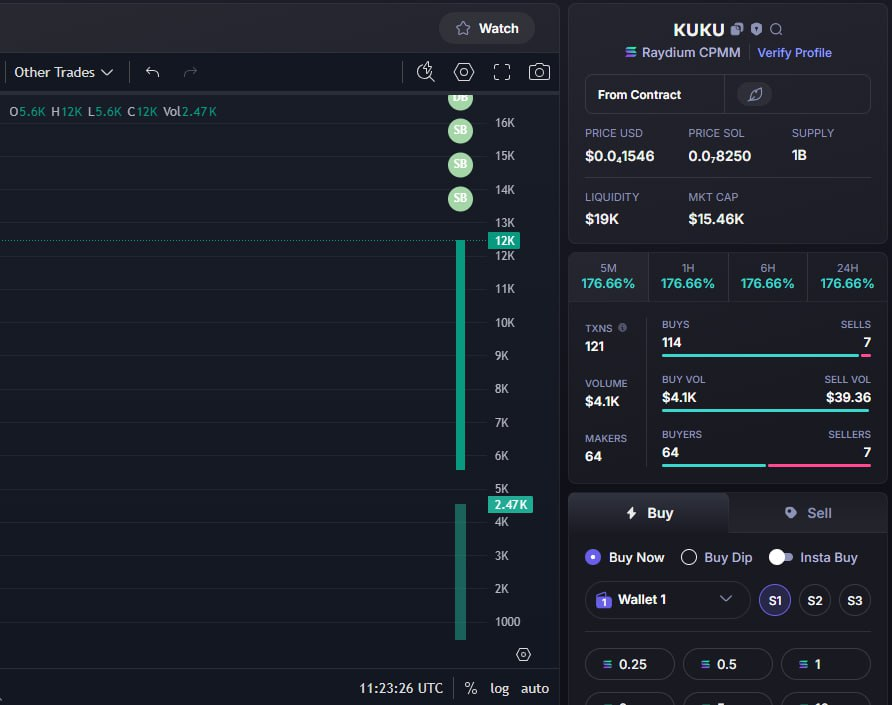Click the MKT CAP value $15.46K
The height and width of the screenshot is (705, 892).
[716, 219]
